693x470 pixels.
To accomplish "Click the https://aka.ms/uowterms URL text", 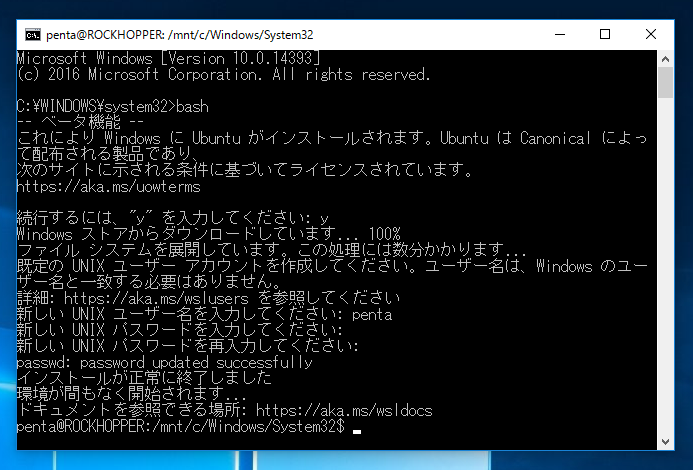I will tap(108, 187).
